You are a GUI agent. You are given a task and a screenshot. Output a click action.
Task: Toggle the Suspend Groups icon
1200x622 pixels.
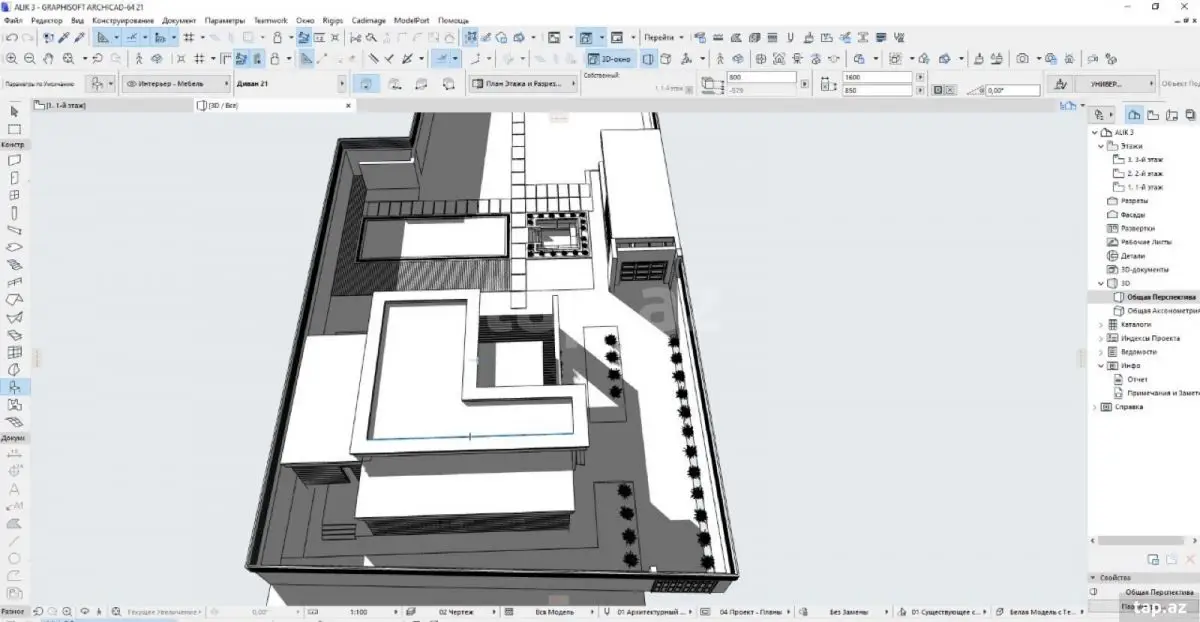click(x=471, y=37)
